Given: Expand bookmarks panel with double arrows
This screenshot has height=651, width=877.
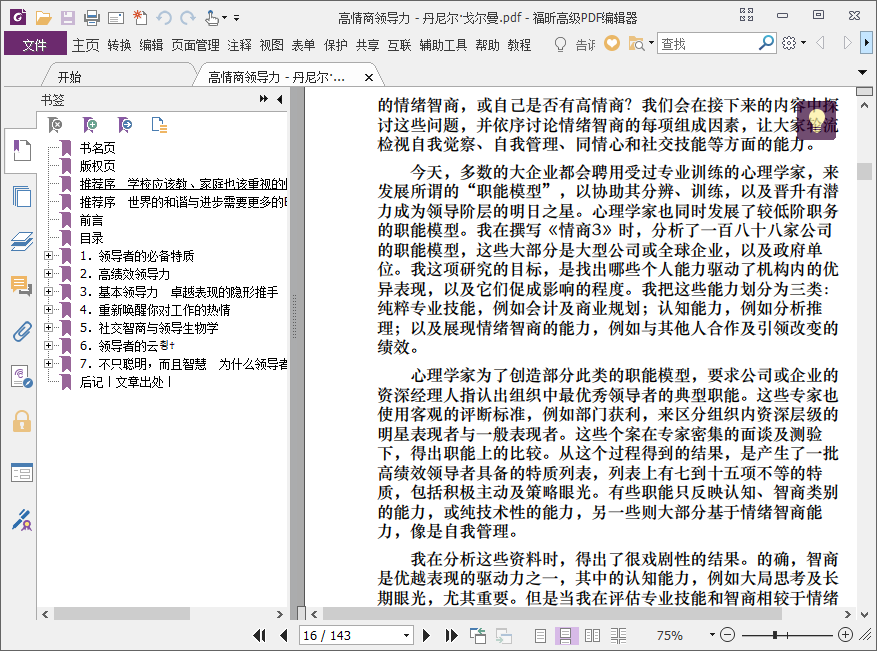Looking at the screenshot, I should point(263,99).
